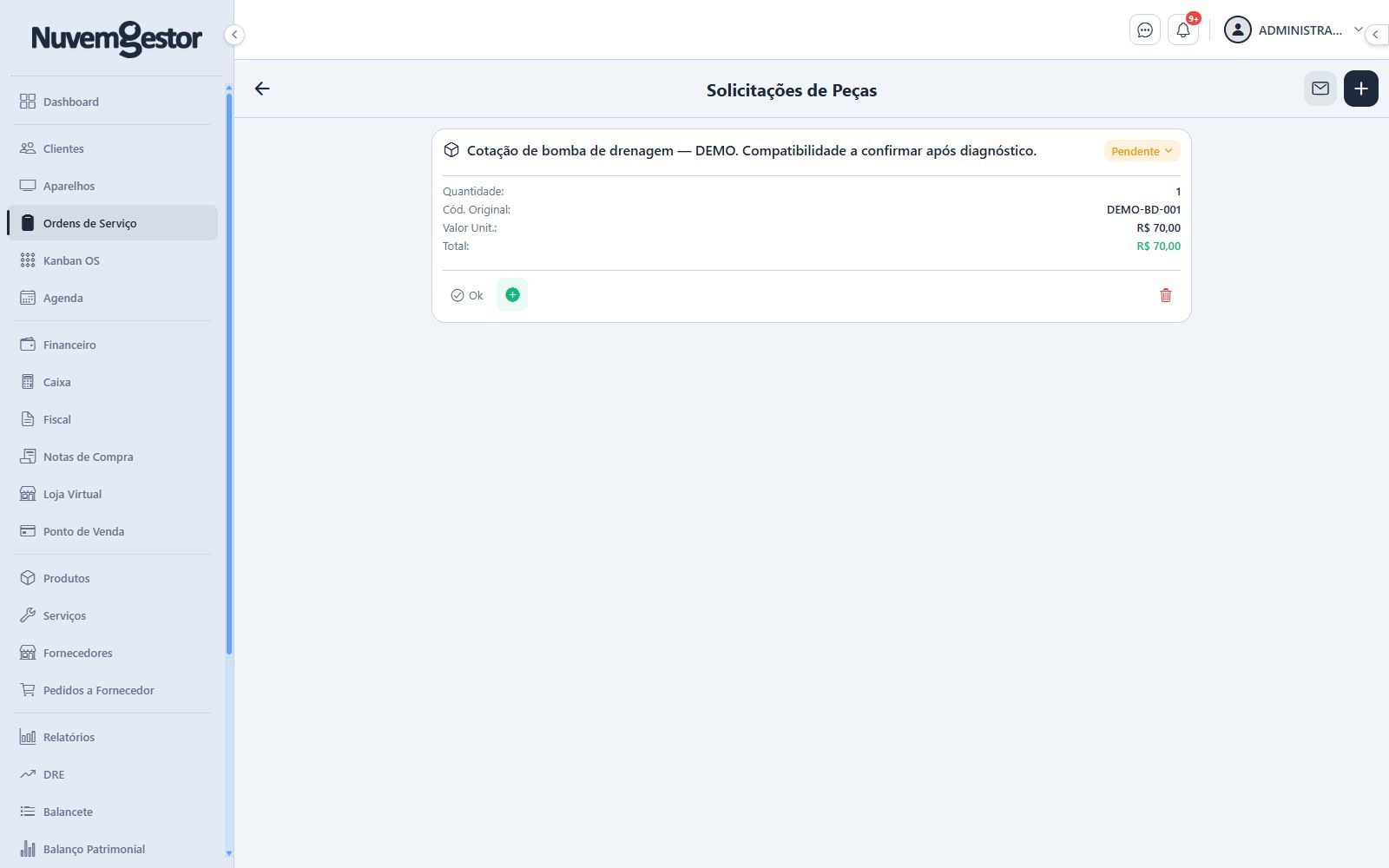Click the code DEMO-BD-001
The height and width of the screenshot is (868, 1389).
click(1143, 209)
